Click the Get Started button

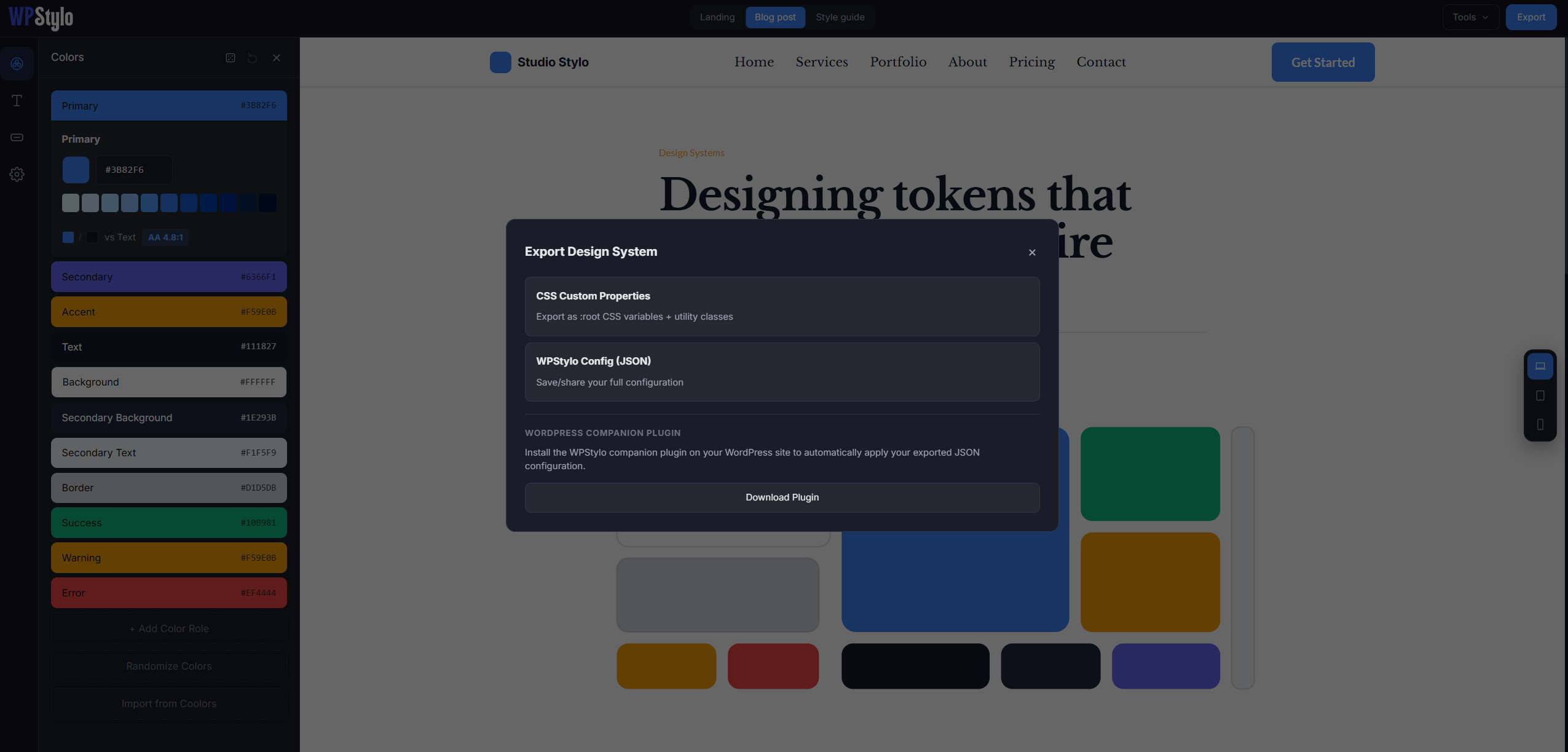(1323, 62)
